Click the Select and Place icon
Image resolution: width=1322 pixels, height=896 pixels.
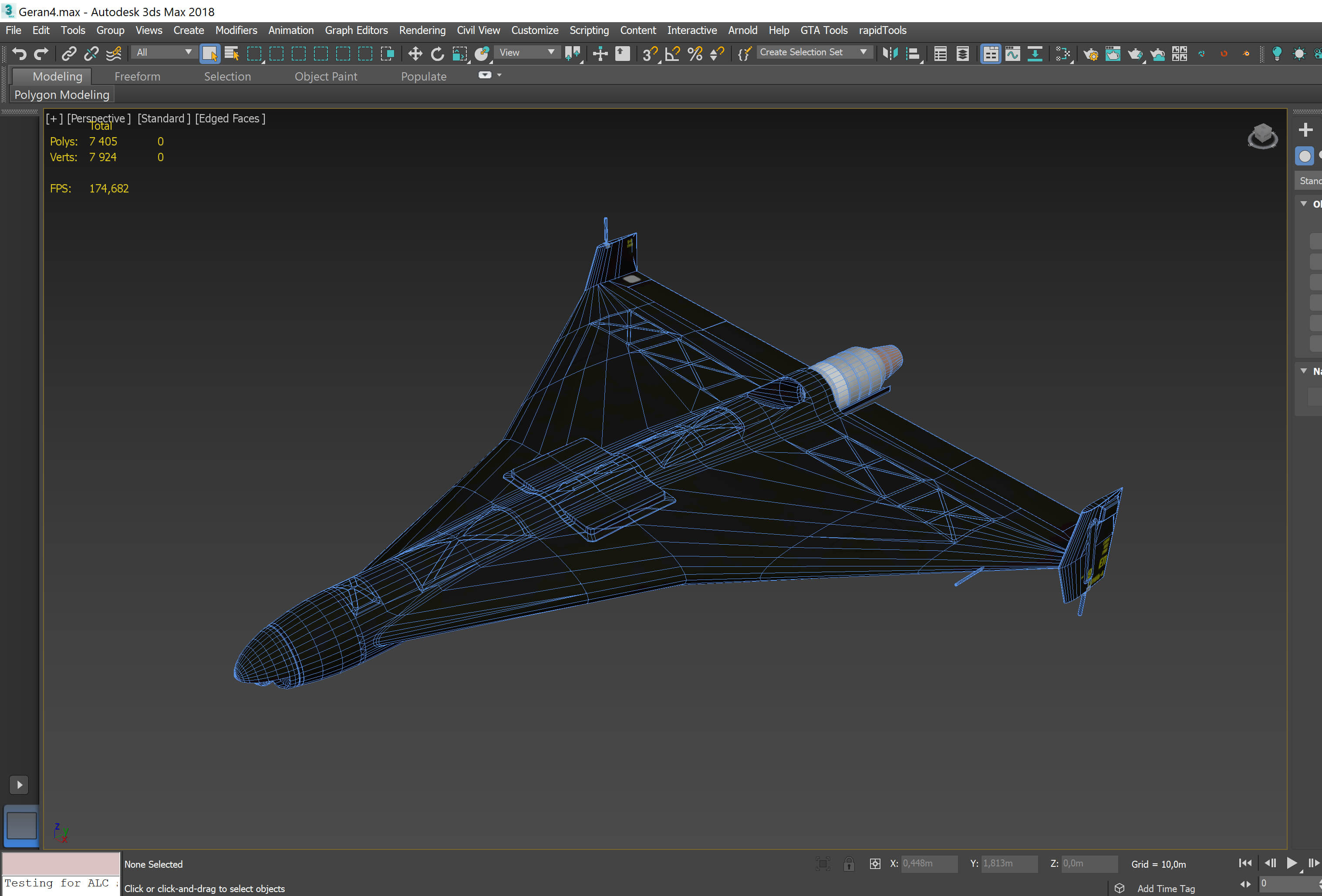482,54
